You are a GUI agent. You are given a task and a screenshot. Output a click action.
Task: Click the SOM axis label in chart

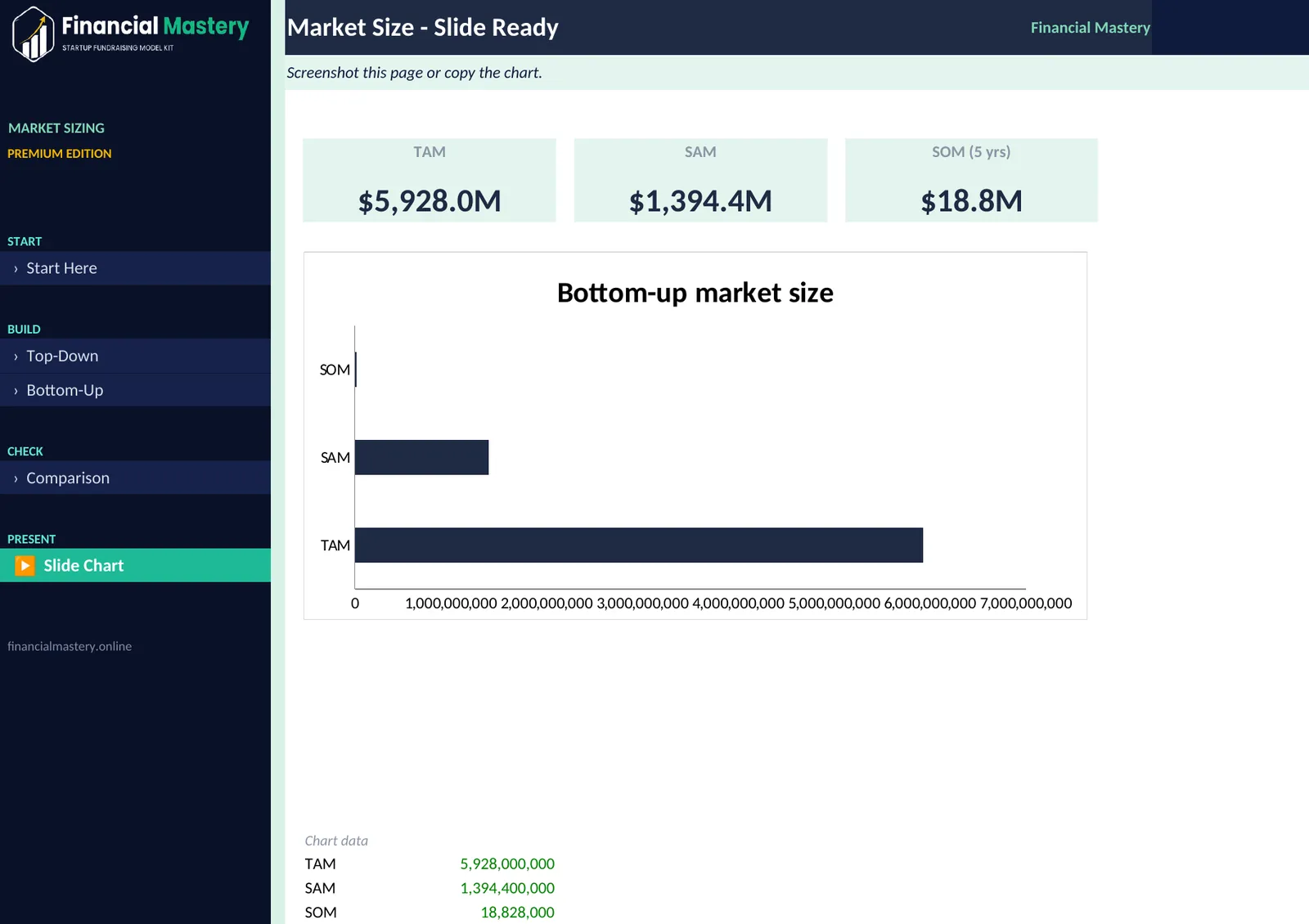pos(335,370)
